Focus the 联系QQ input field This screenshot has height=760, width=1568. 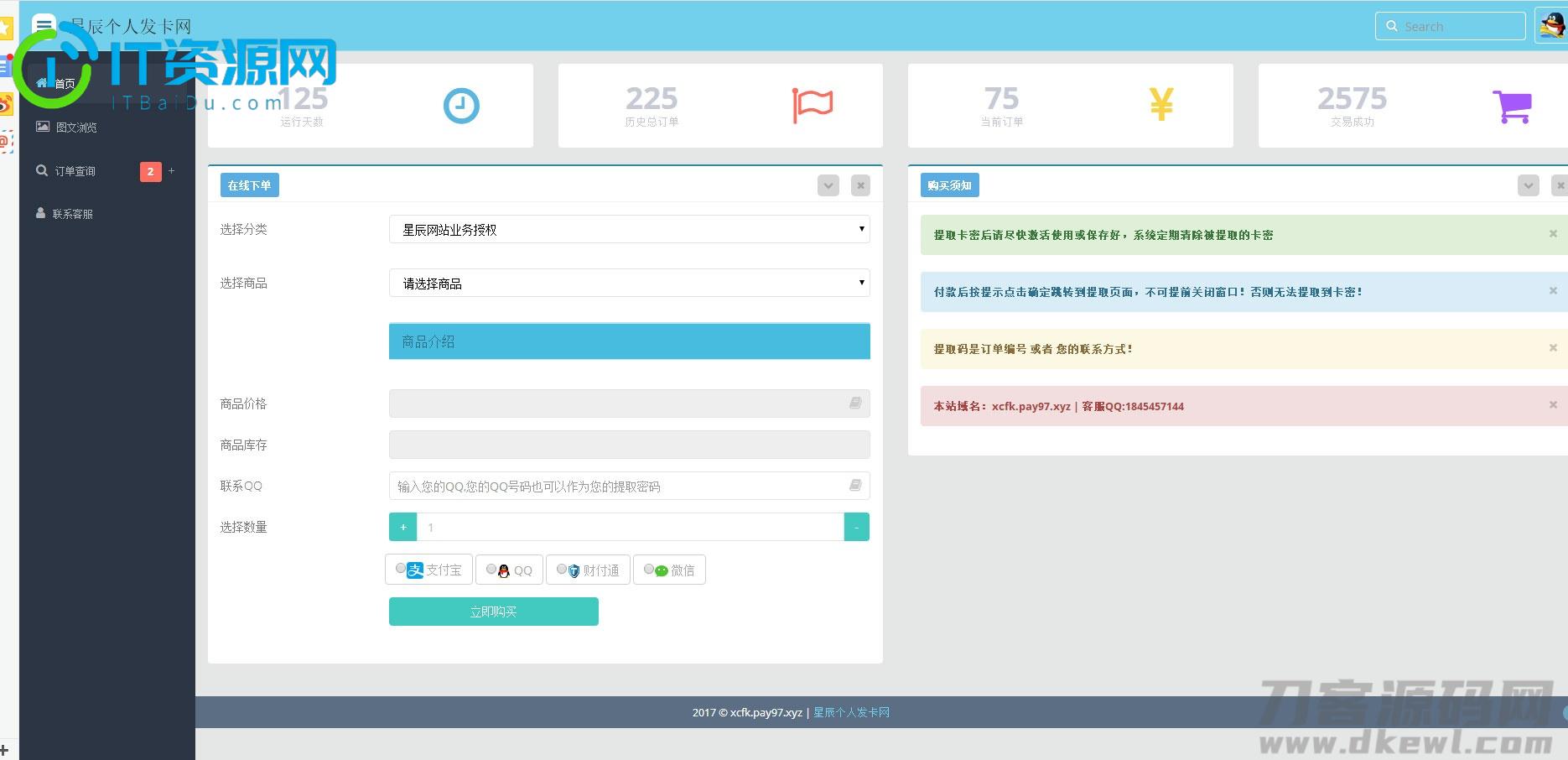coord(629,486)
